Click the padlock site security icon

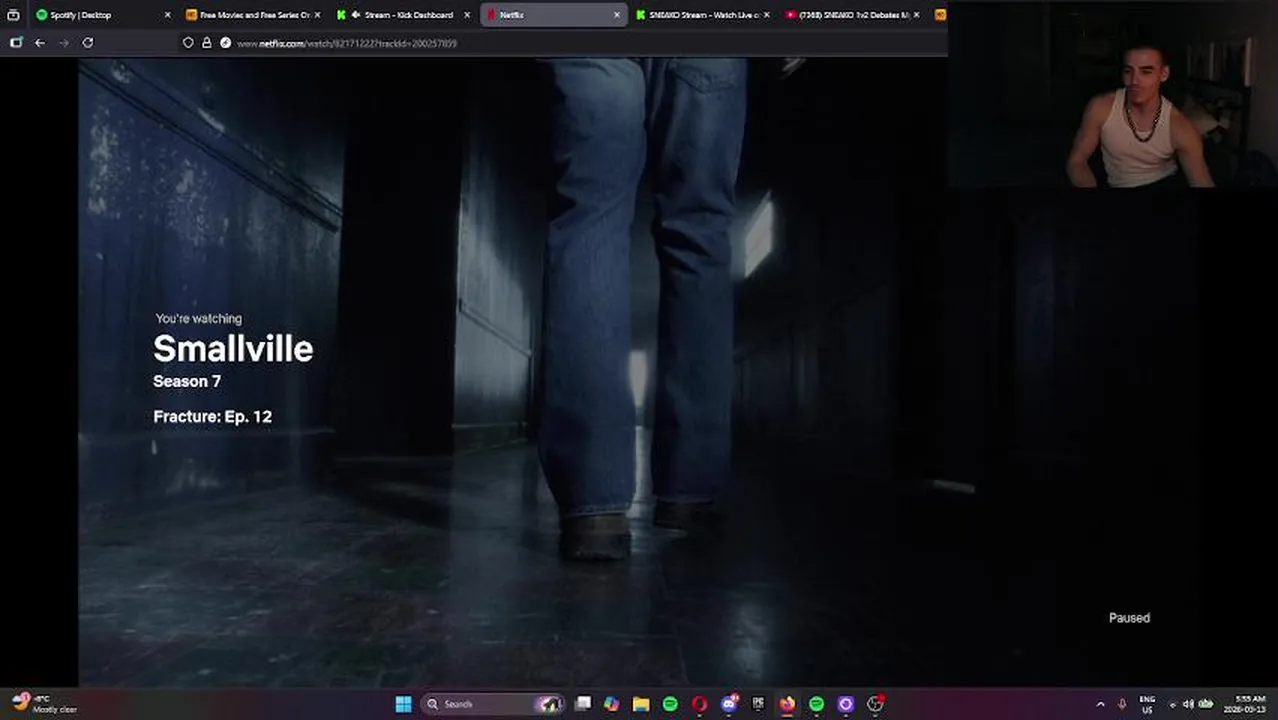point(207,43)
